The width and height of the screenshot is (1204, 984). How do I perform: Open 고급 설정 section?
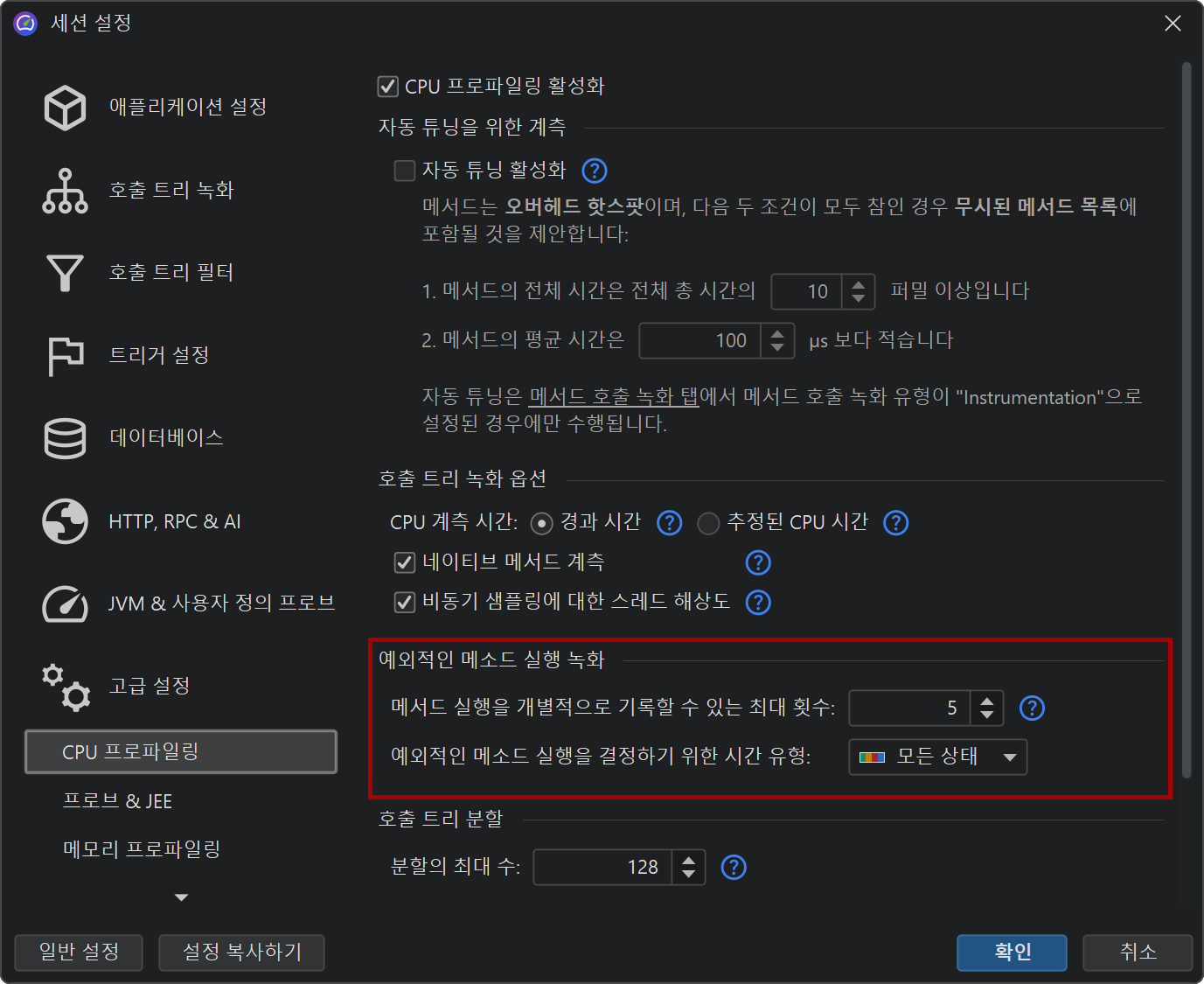coord(181,687)
